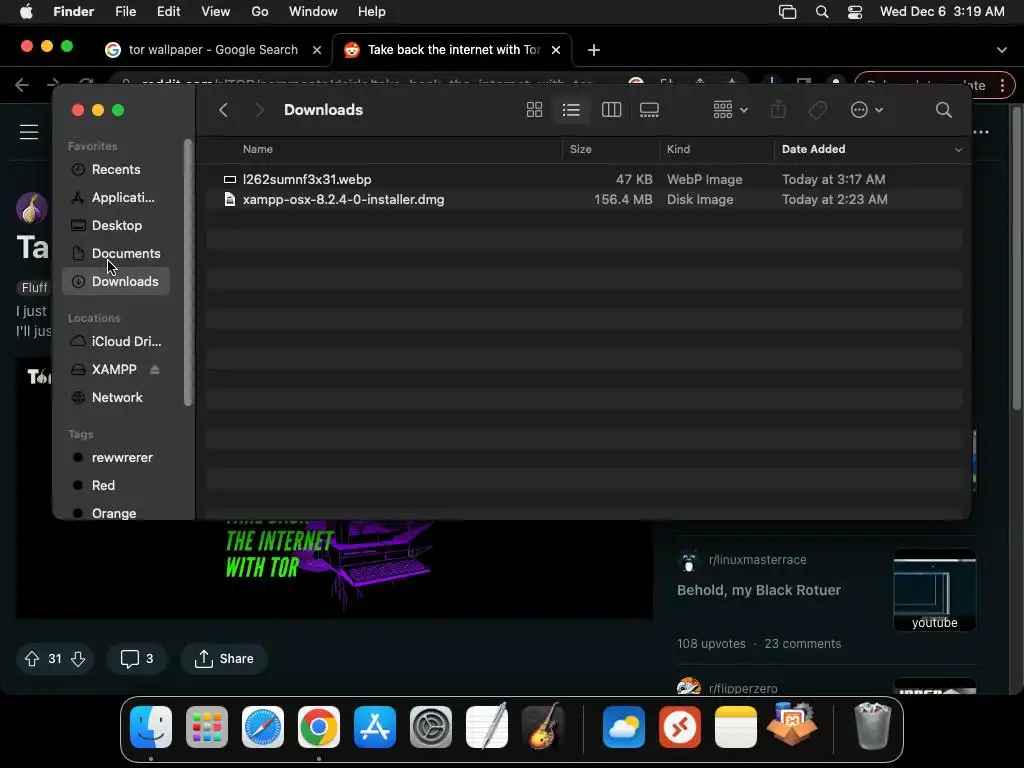Click the Finder tags button
Screen dimensions: 1024x768
tap(817, 110)
